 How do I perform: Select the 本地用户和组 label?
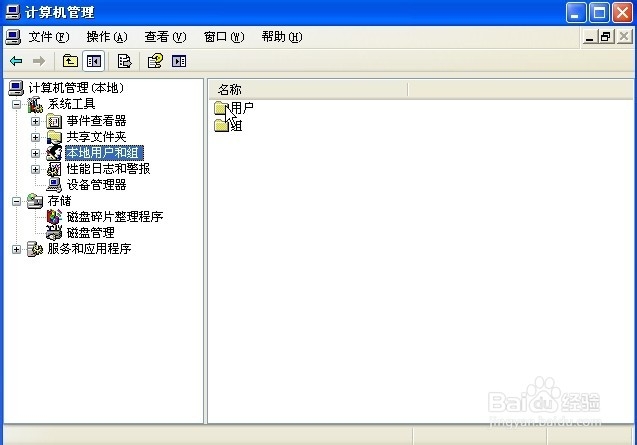(x=104, y=153)
